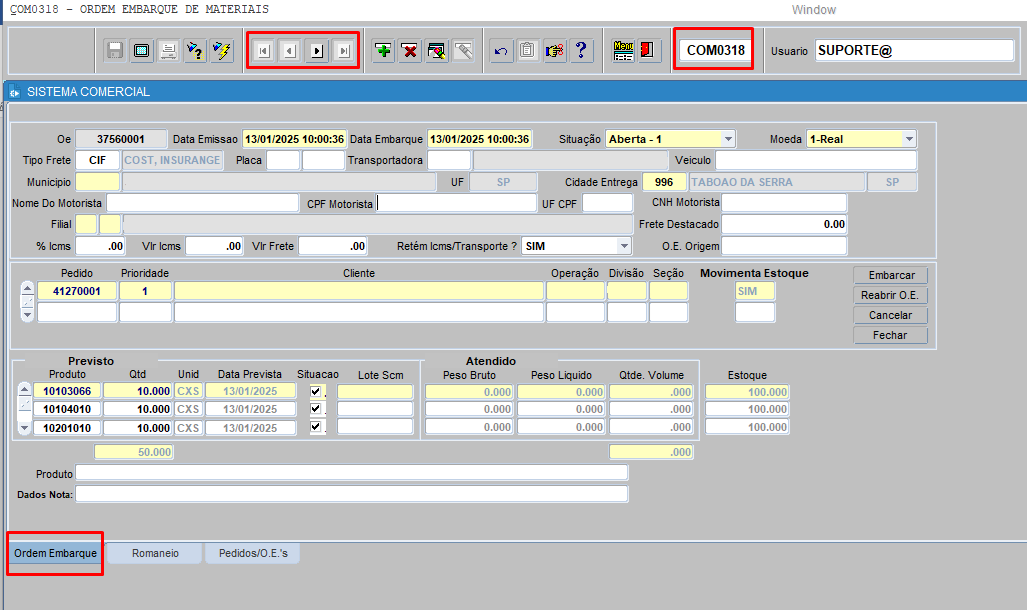The image size is (1027, 610).
Task: Click the Embarcar button
Action: (x=891, y=275)
